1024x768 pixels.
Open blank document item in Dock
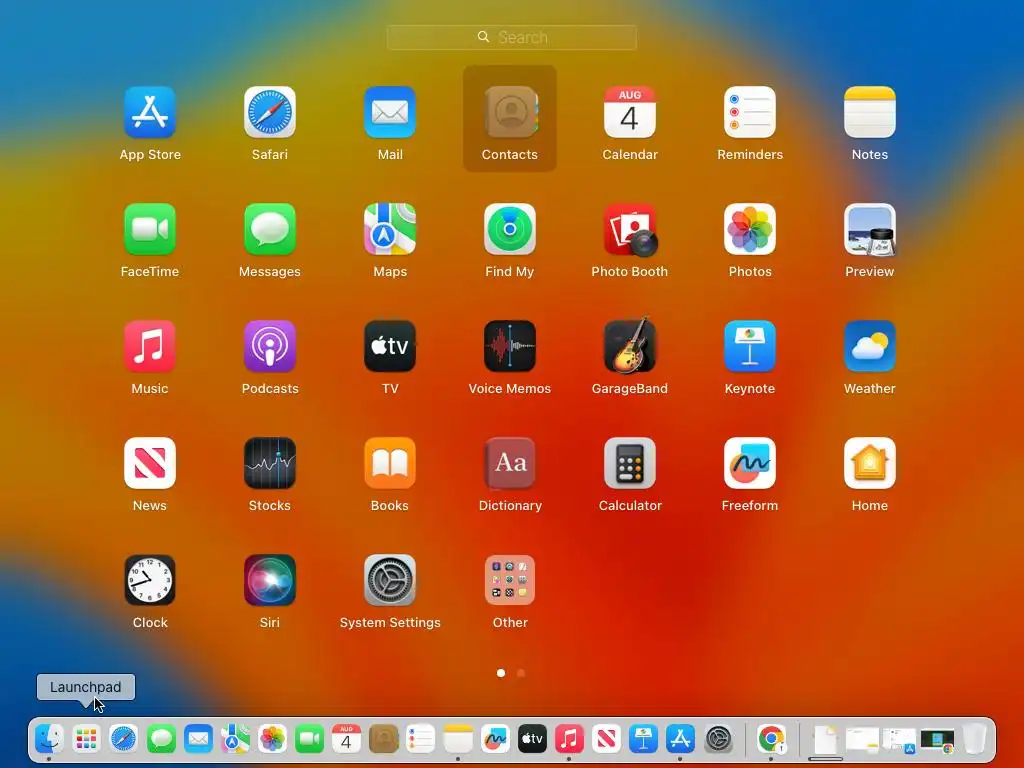click(x=825, y=739)
